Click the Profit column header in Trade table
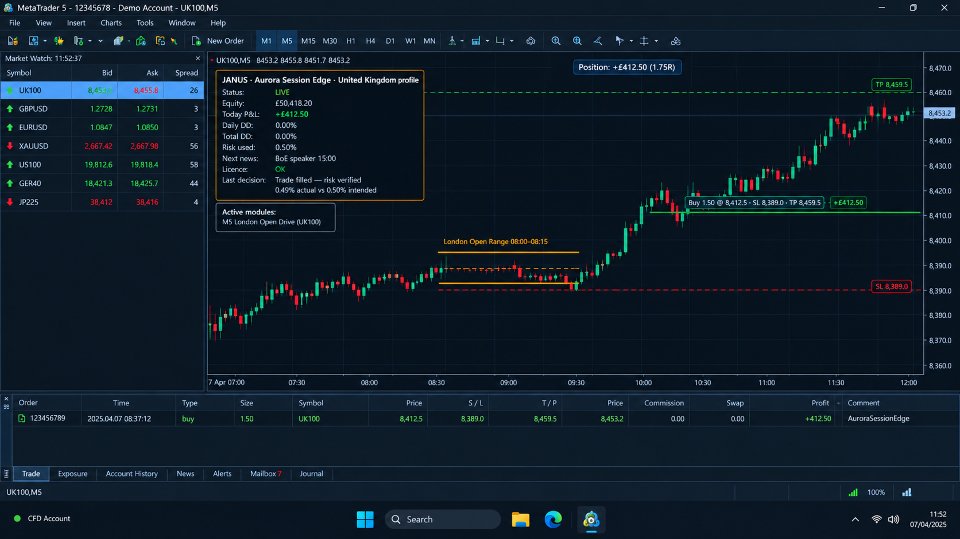This screenshot has width=960, height=539. [820, 403]
